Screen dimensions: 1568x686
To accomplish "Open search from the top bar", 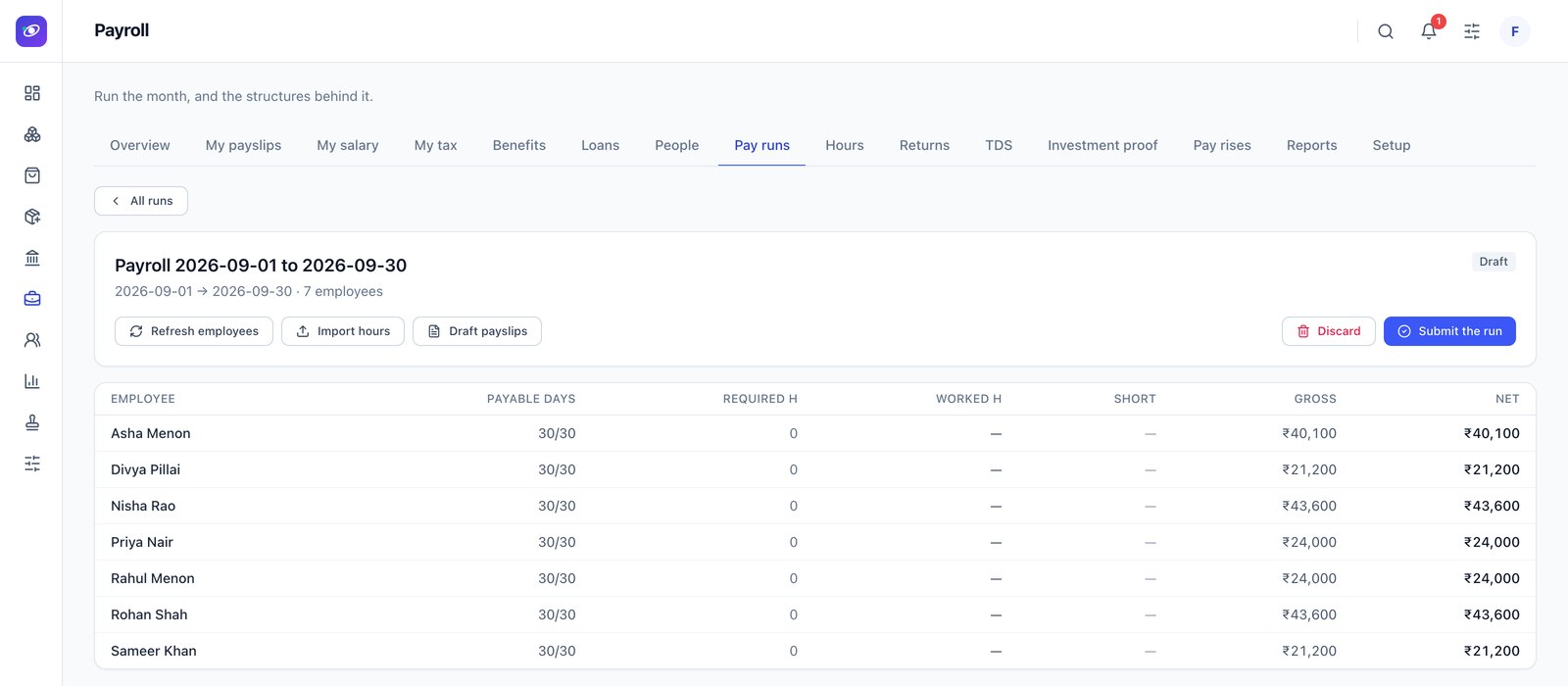I will (x=1386, y=31).
